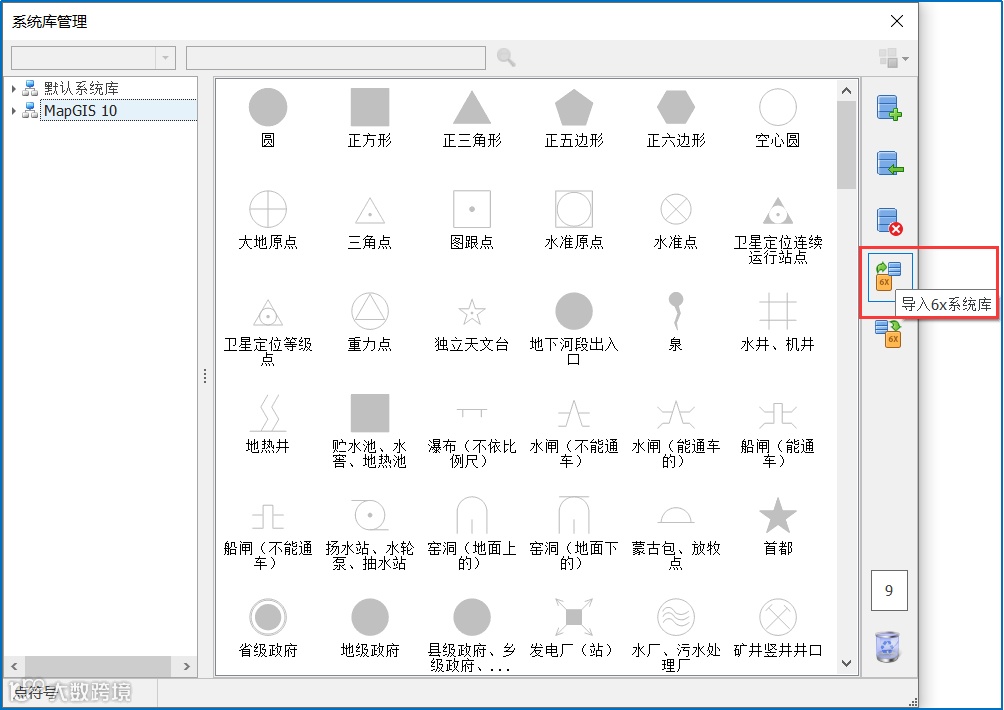Select the 水厂、污水处理厂 symbol
The width and height of the screenshot is (1004, 710).
pyautogui.click(x=676, y=635)
